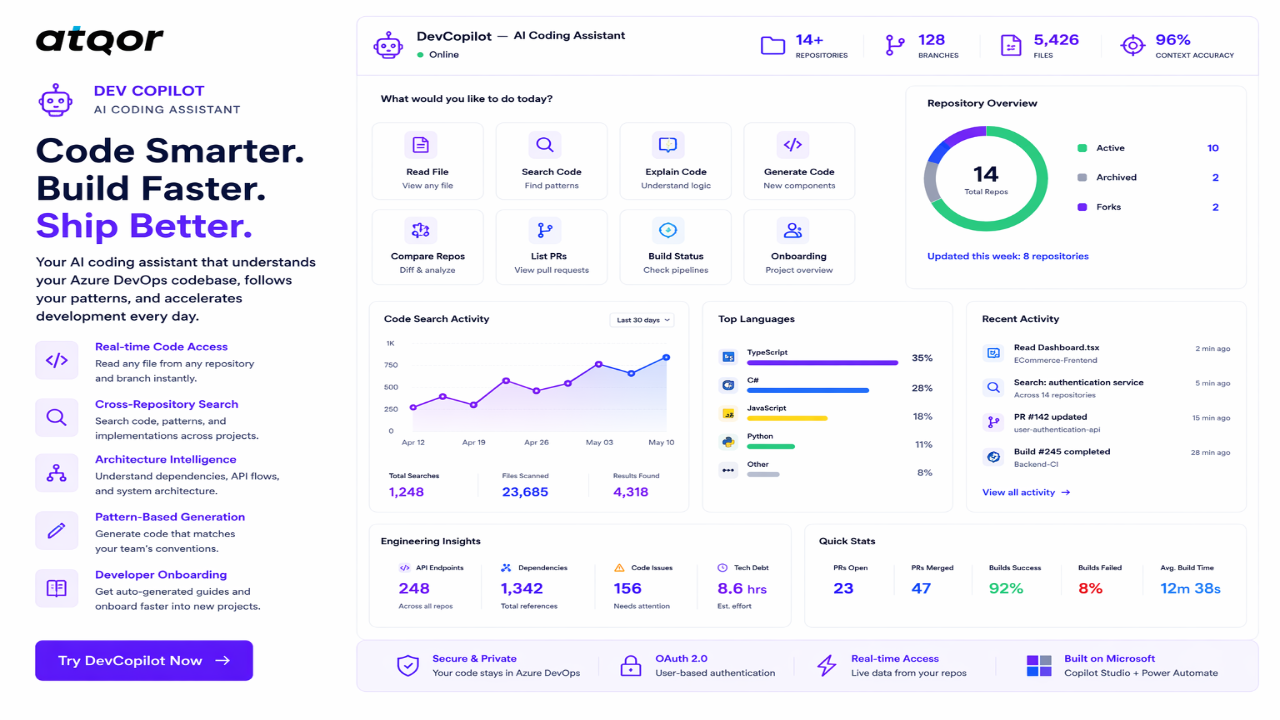Click the files document icon

pyautogui.click(x=1011, y=45)
